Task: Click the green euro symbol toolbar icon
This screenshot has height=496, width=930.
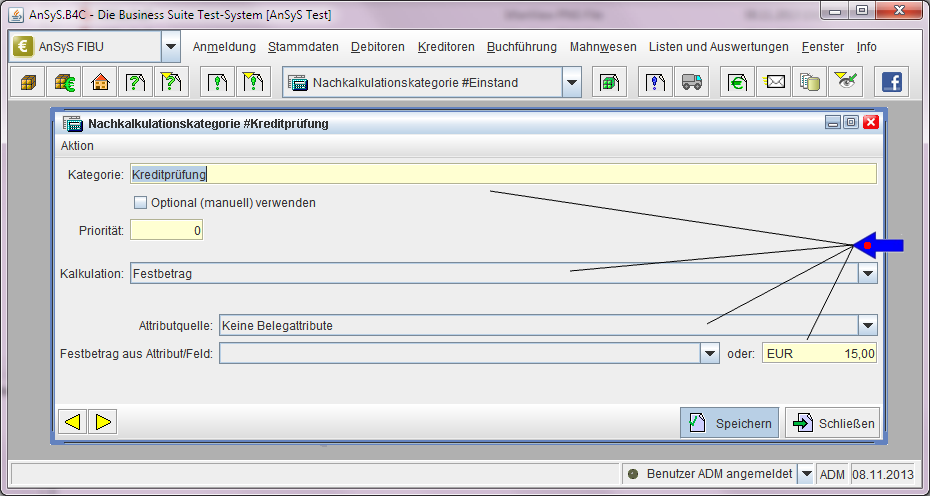Action: (x=738, y=82)
